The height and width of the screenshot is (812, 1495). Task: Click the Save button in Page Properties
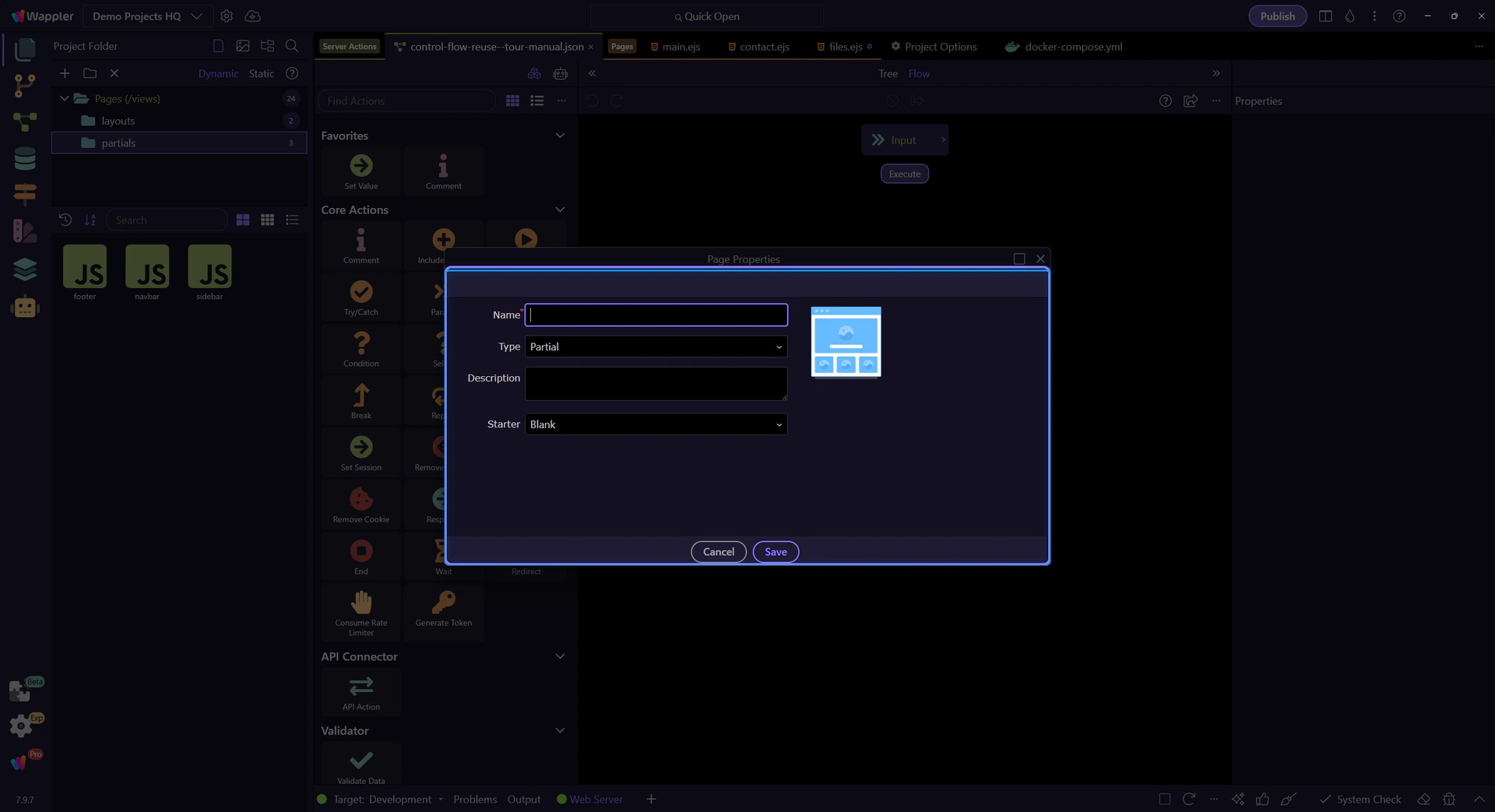pyautogui.click(x=776, y=552)
